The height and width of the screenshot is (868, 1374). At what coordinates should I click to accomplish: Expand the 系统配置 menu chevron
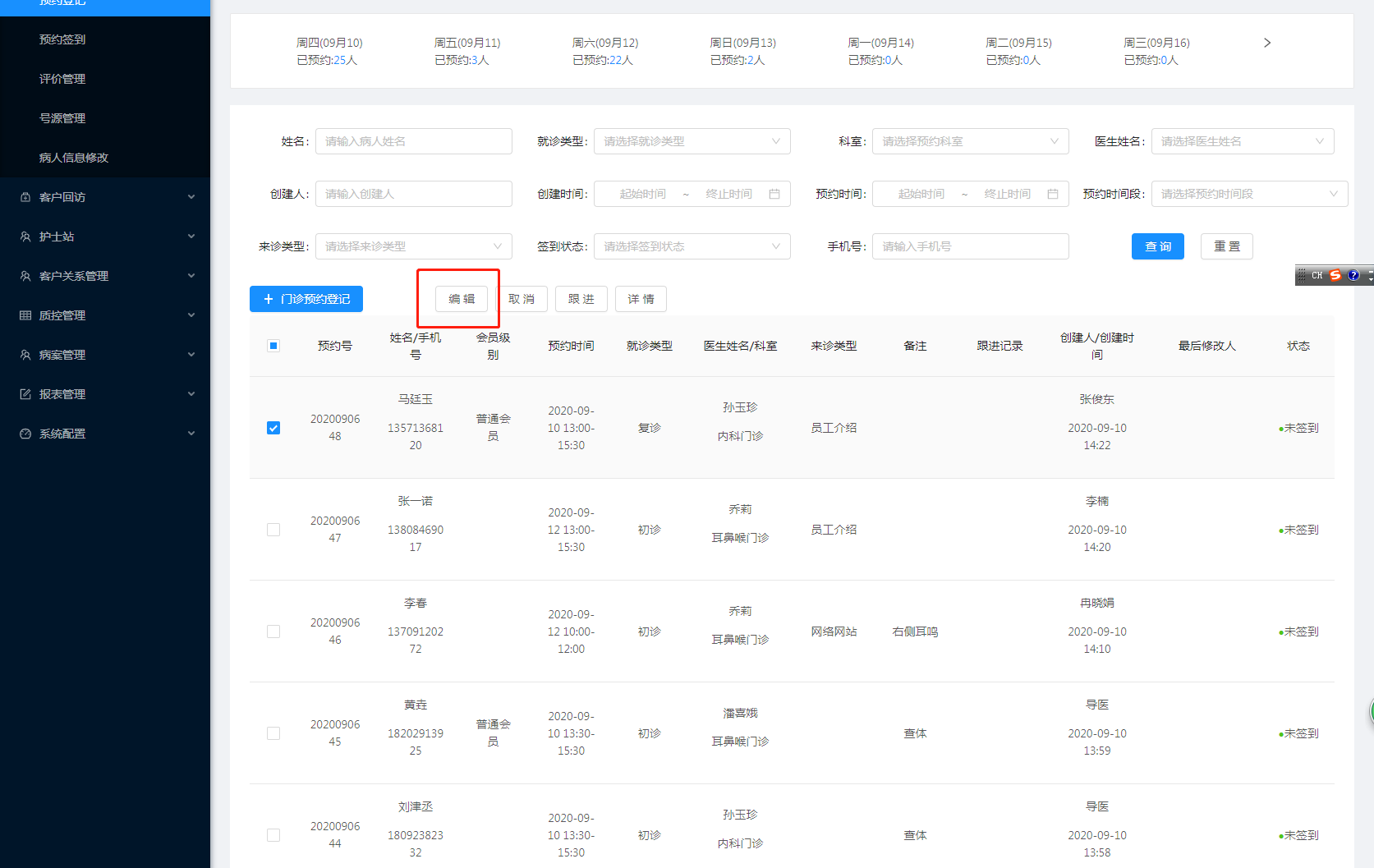[191, 434]
